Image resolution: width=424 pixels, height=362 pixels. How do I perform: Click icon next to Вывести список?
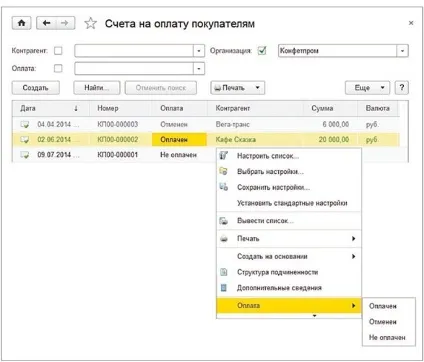pos(224,221)
